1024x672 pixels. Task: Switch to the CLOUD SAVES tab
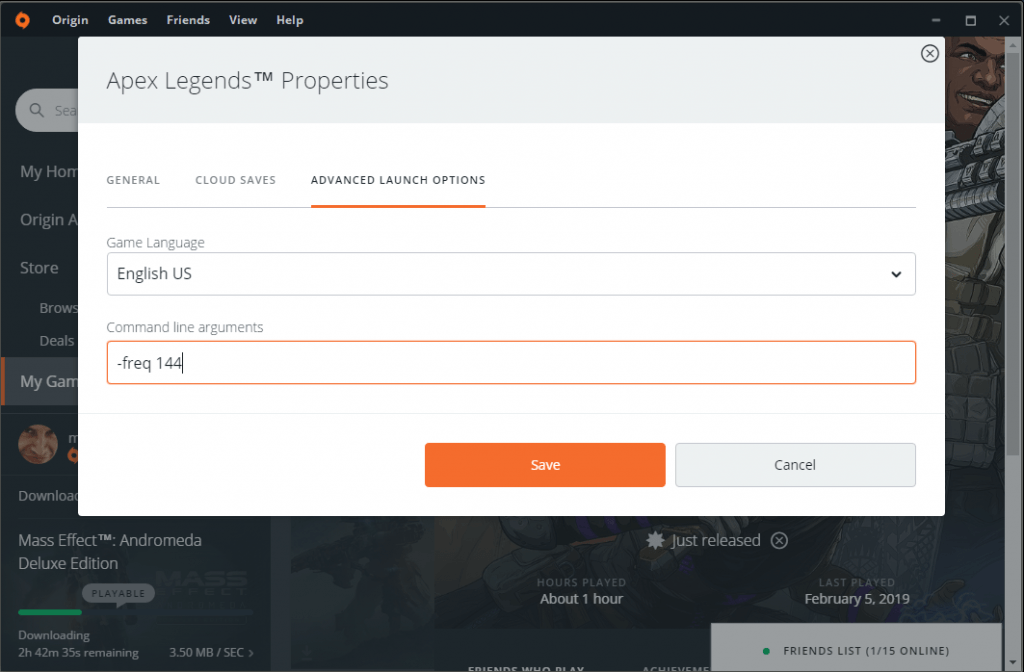236,180
